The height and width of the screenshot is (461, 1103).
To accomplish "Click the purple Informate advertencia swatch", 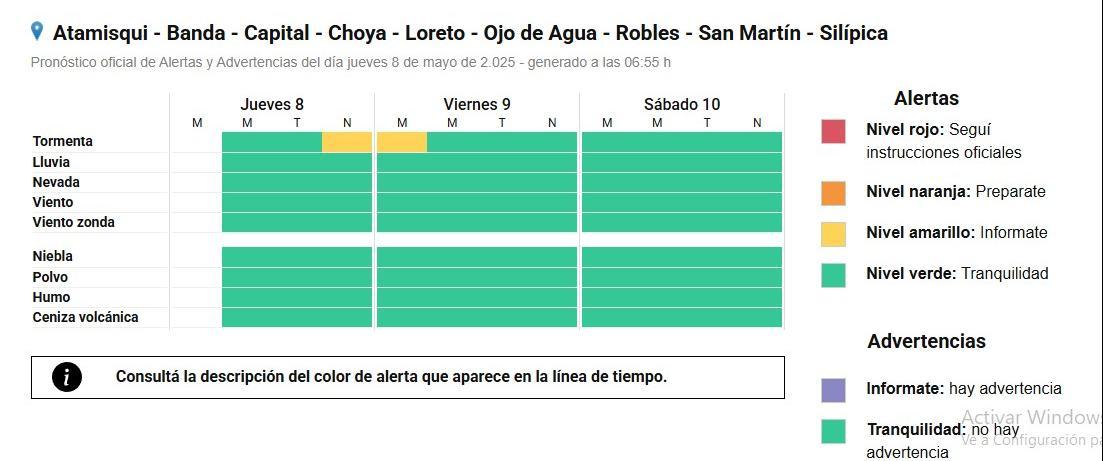I will 833,390.
